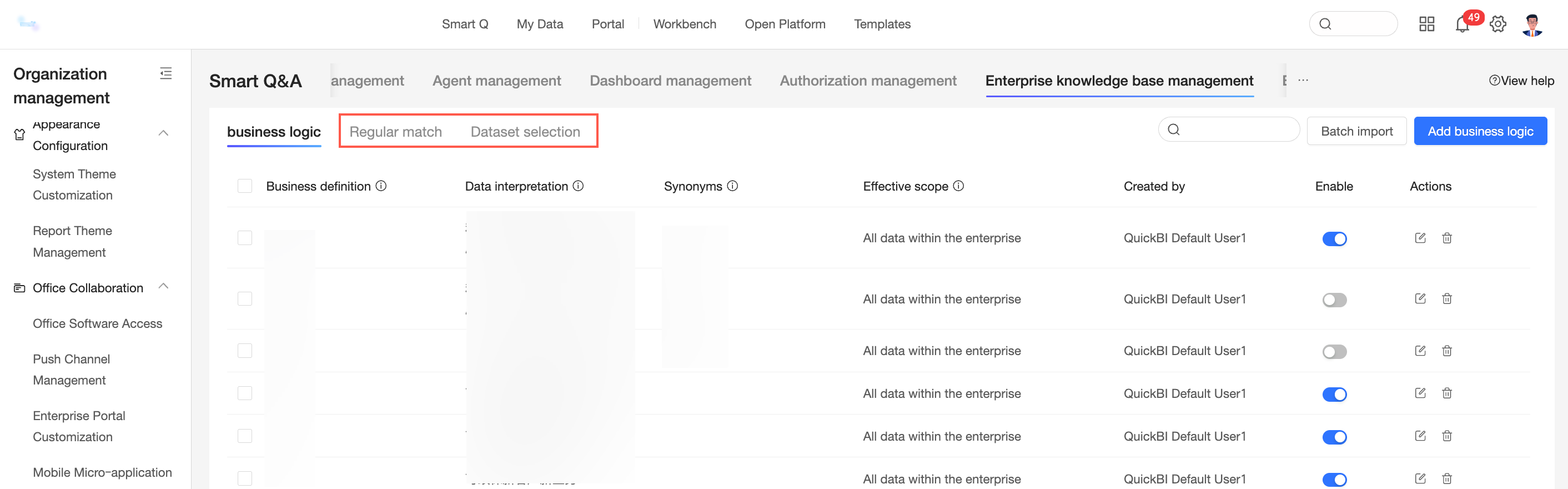Open the more tabs ellipsis menu

click(x=1303, y=81)
